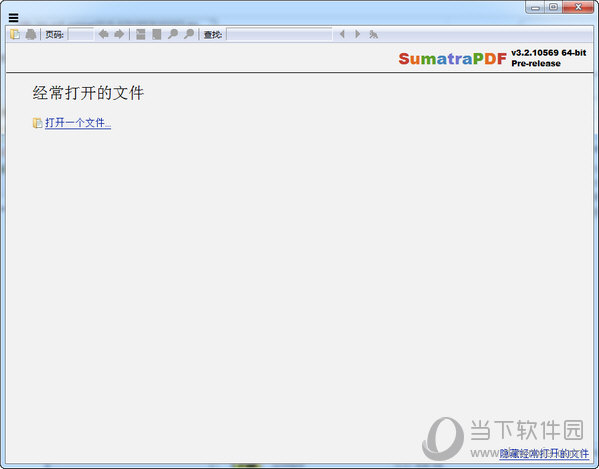Click the zoom in magnifier icon

(x=189, y=34)
